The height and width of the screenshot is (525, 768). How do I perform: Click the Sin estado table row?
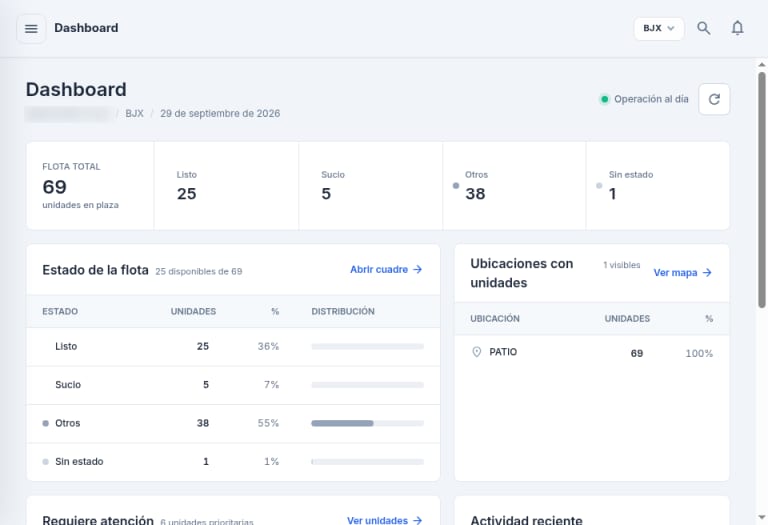233,462
